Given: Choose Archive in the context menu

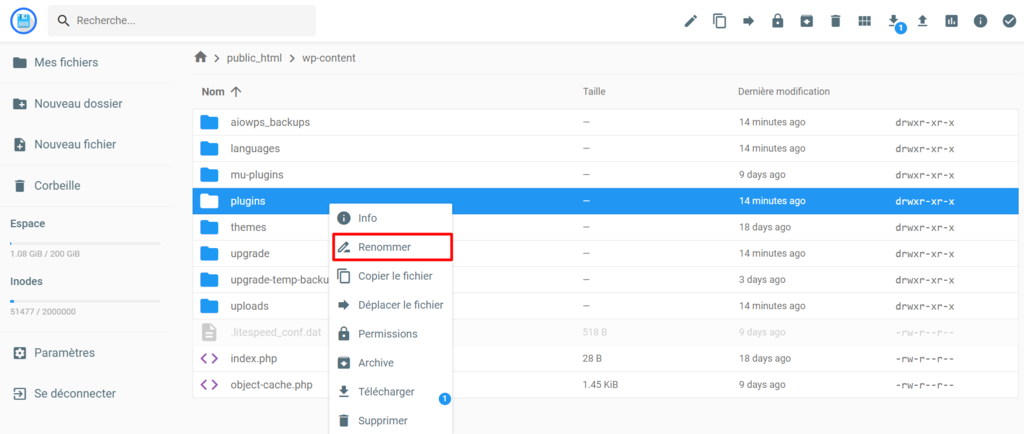Looking at the screenshot, I should [x=391, y=363].
